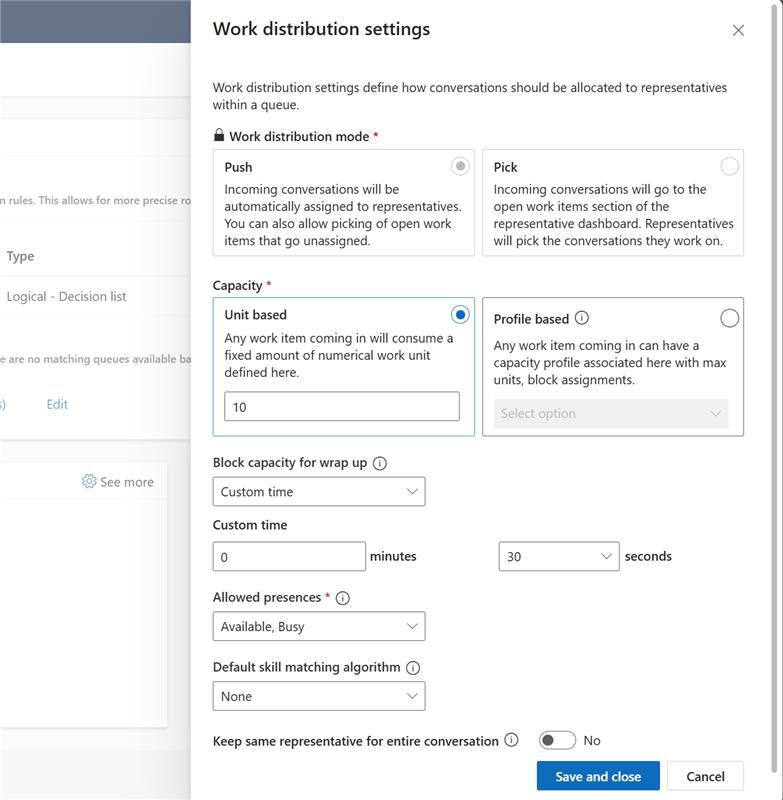Click info icon for Default skill matching algorithm
The height and width of the screenshot is (800, 783).
coord(413,667)
